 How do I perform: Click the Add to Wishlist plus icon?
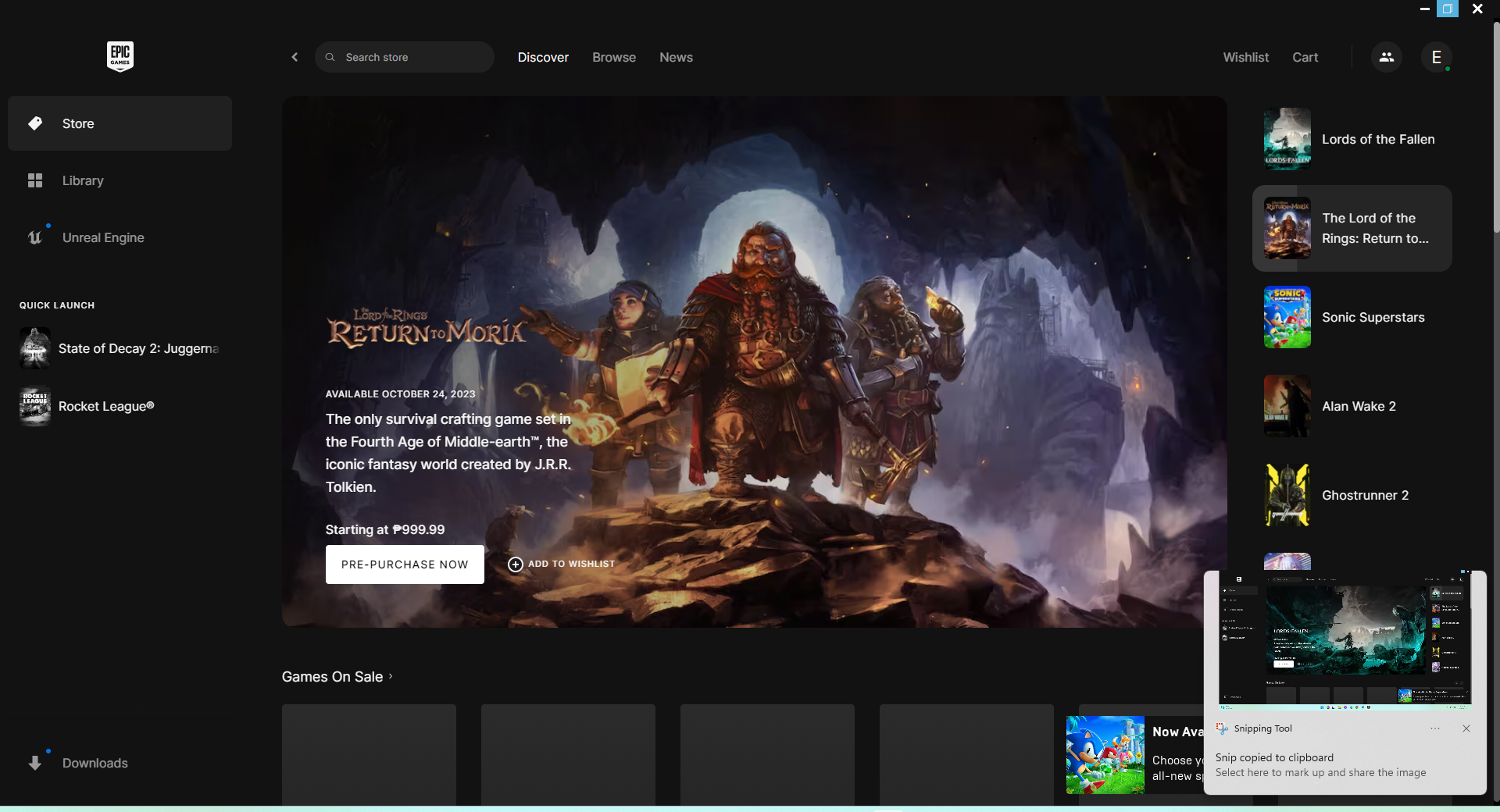[516, 564]
